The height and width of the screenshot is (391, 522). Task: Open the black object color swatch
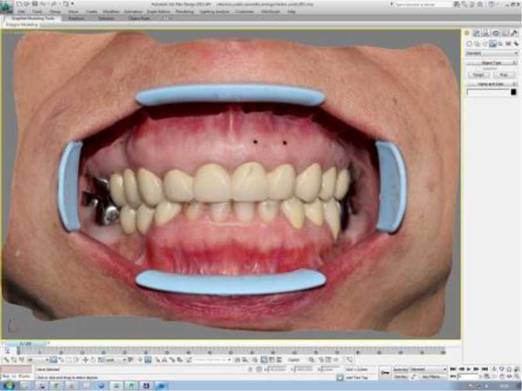coord(514,92)
